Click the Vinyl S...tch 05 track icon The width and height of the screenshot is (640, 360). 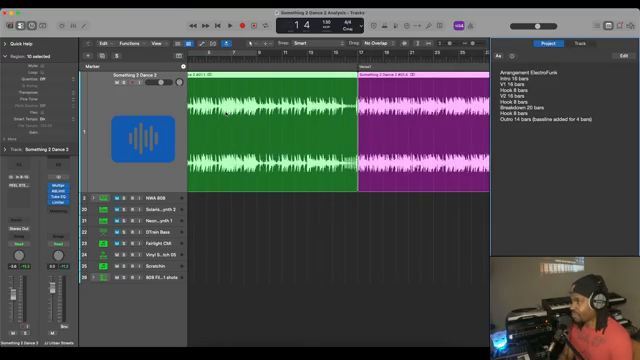103,255
